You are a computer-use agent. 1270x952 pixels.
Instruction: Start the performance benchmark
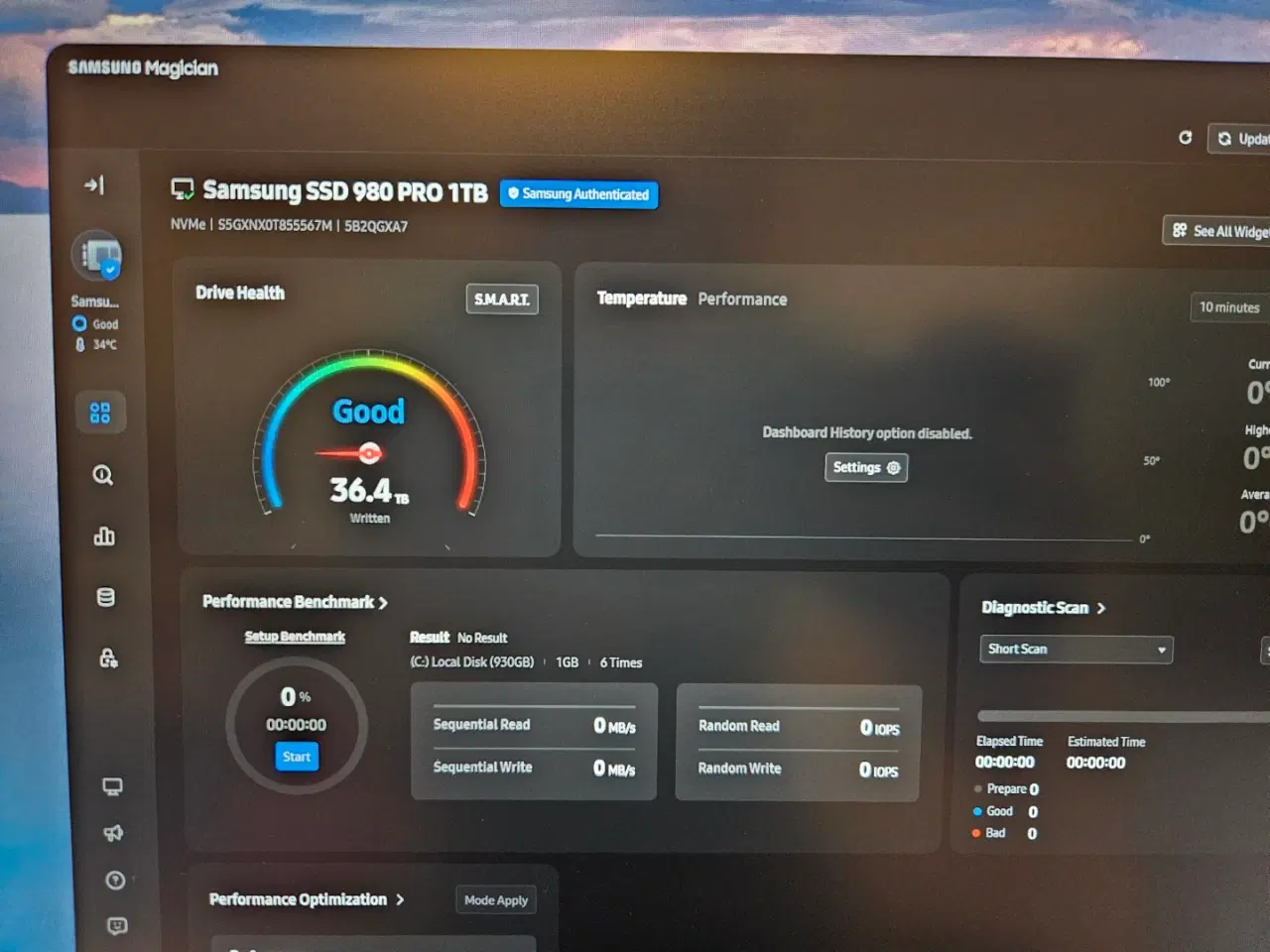(297, 757)
